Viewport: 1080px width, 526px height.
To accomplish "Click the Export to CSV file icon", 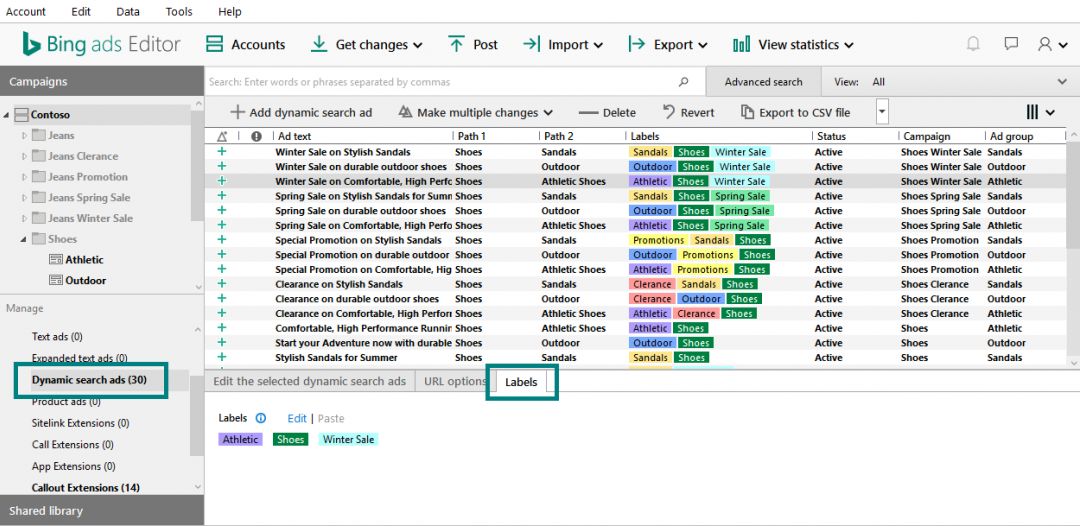I will pyautogui.click(x=747, y=113).
